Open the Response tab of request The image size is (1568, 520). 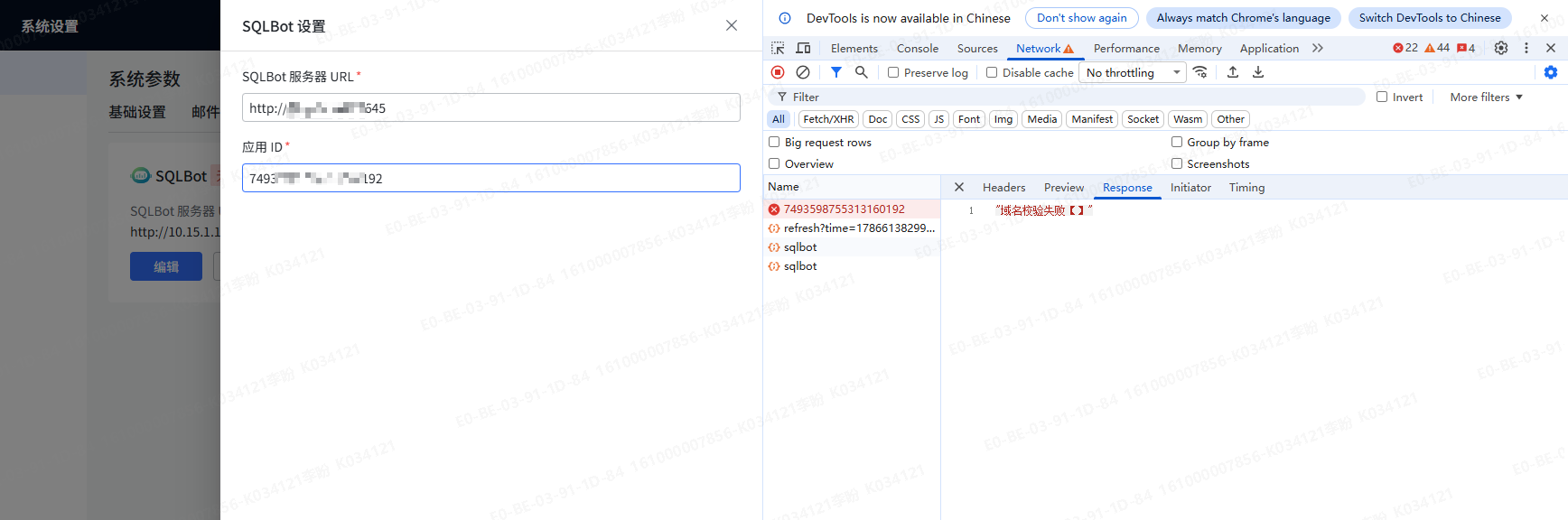pos(1127,187)
